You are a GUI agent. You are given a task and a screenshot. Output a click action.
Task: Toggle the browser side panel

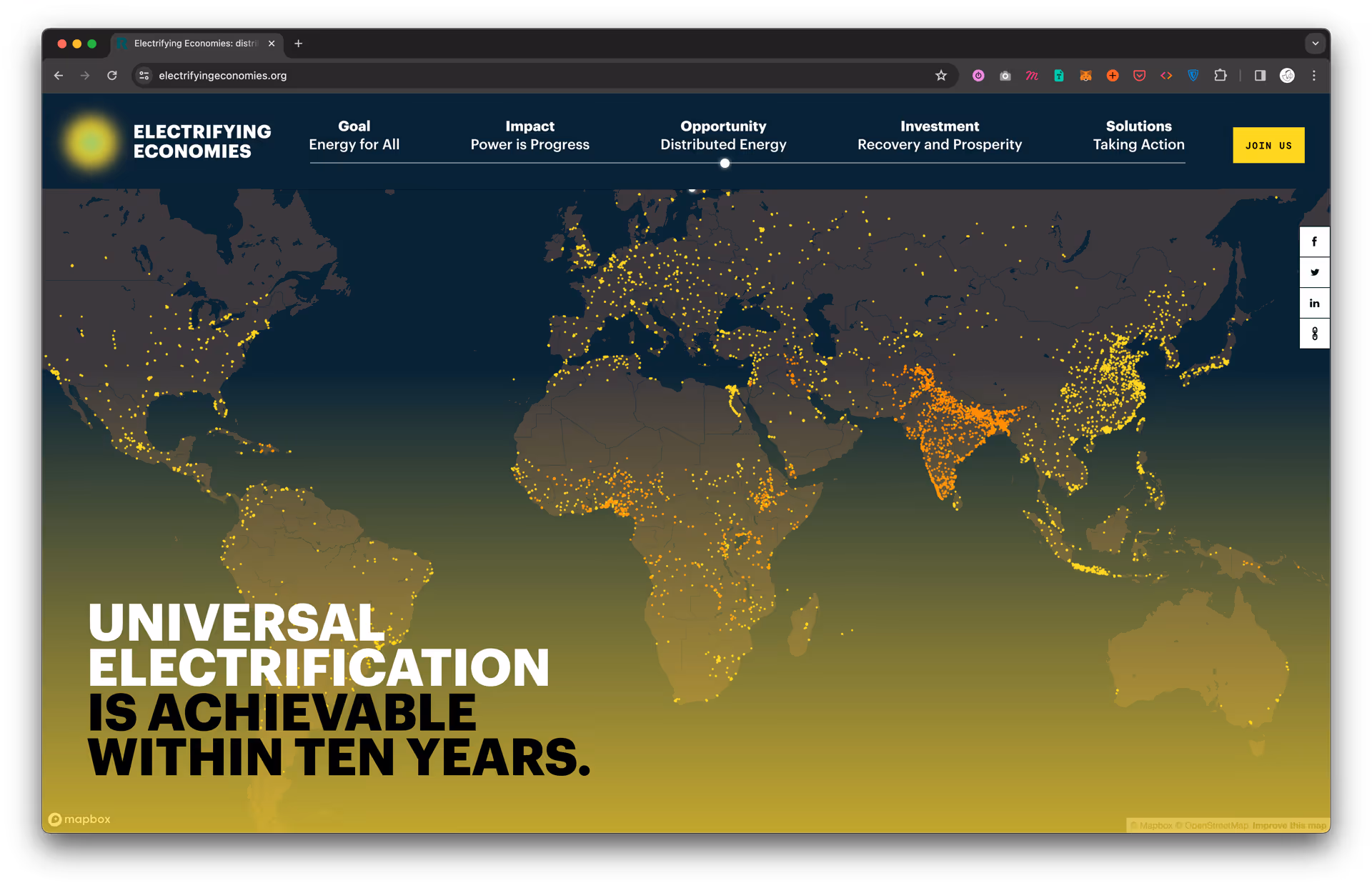1260,76
